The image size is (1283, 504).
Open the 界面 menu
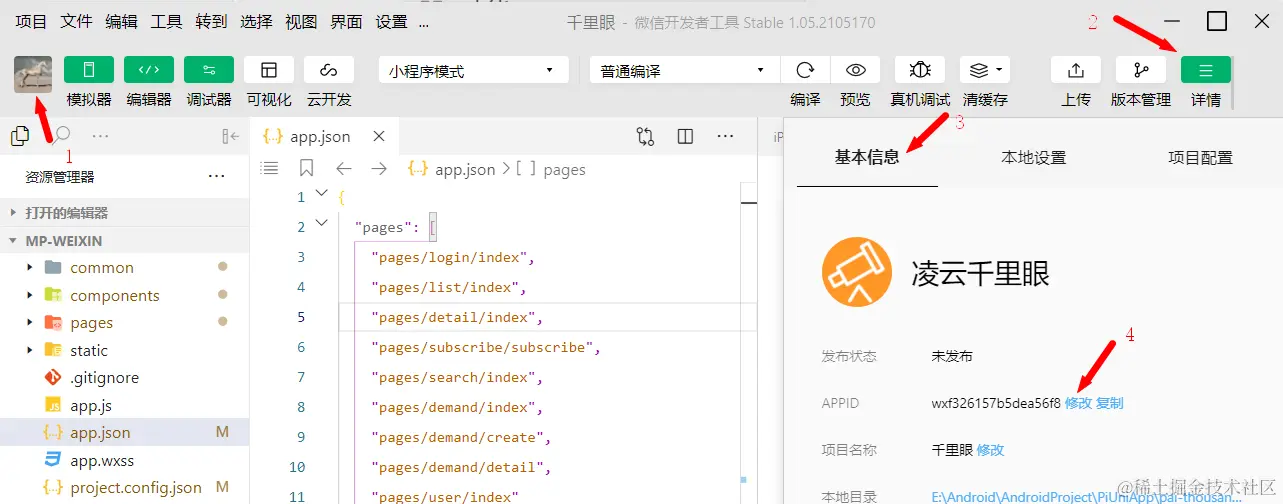coord(346,21)
